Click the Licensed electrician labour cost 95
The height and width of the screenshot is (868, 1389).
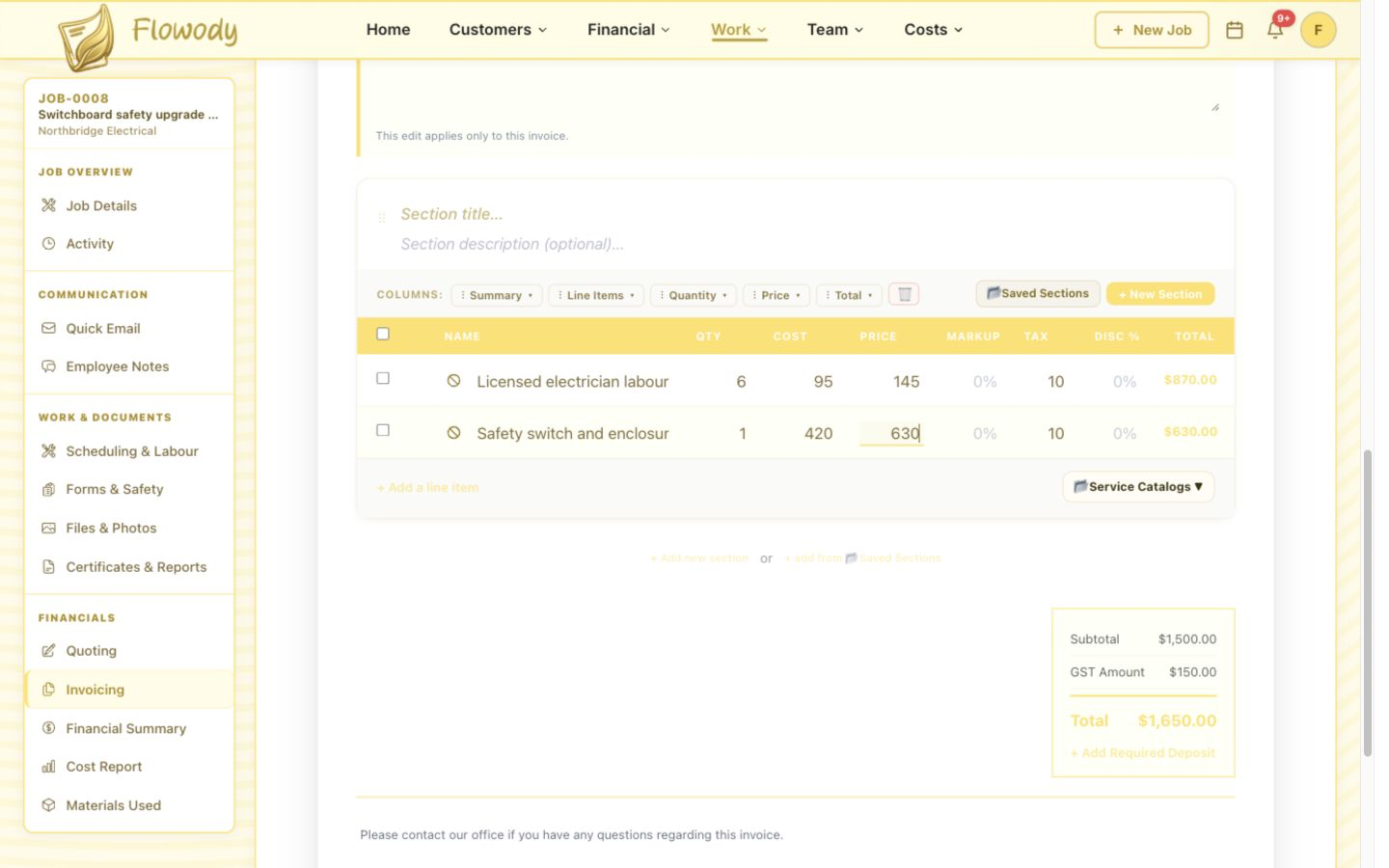(823, 382)
